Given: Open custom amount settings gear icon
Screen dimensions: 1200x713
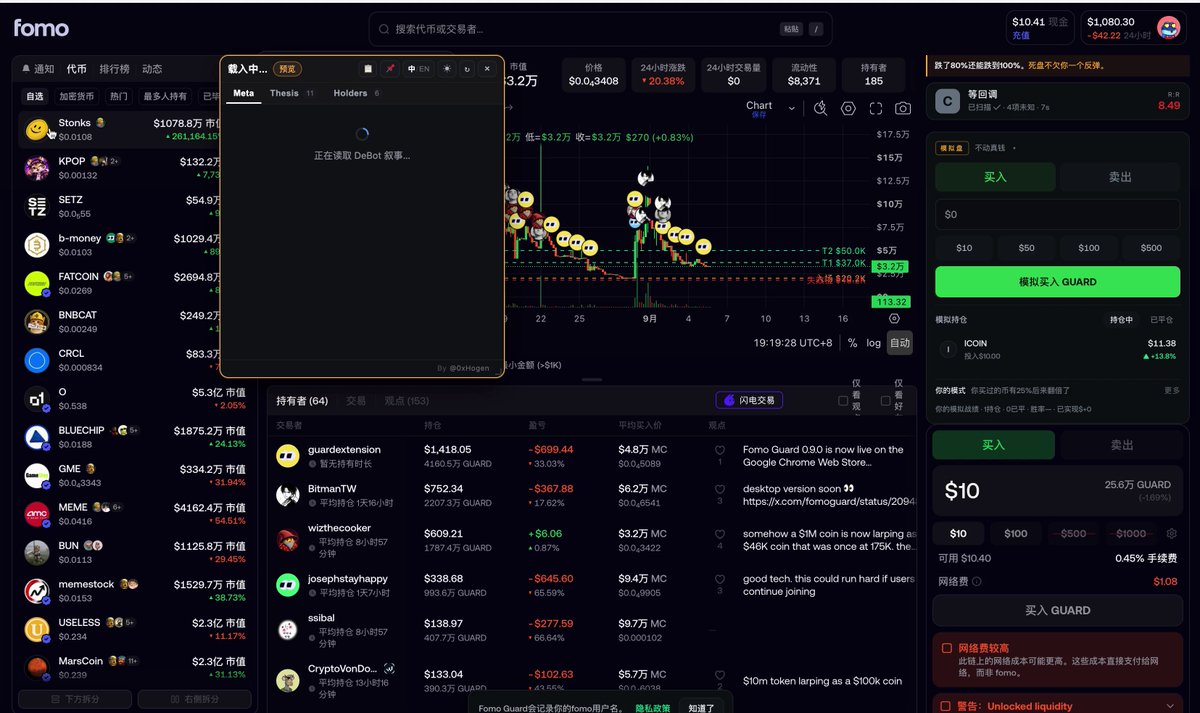Looking at the screenshot, I should 1172,533.
